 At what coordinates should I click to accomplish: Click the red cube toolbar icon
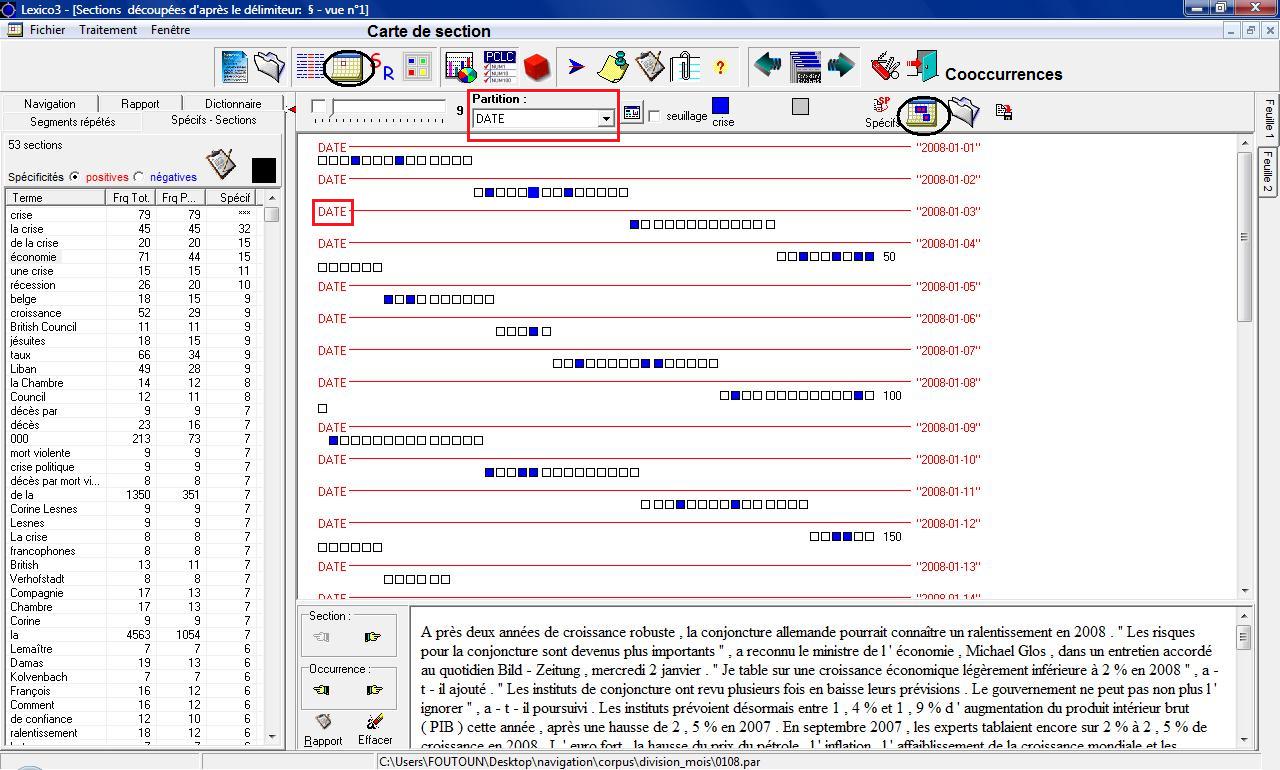(x=537, y=67)
